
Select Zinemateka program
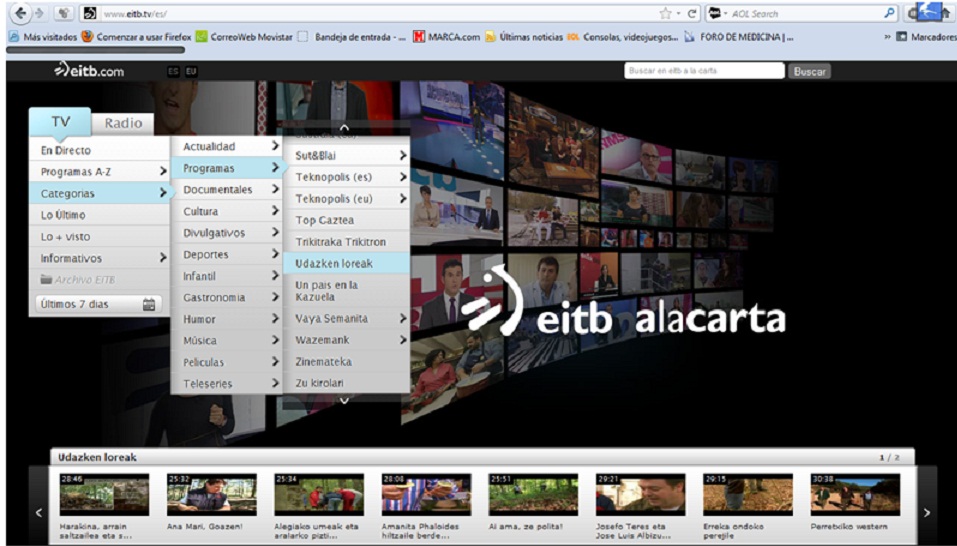[x=347, y=362]
